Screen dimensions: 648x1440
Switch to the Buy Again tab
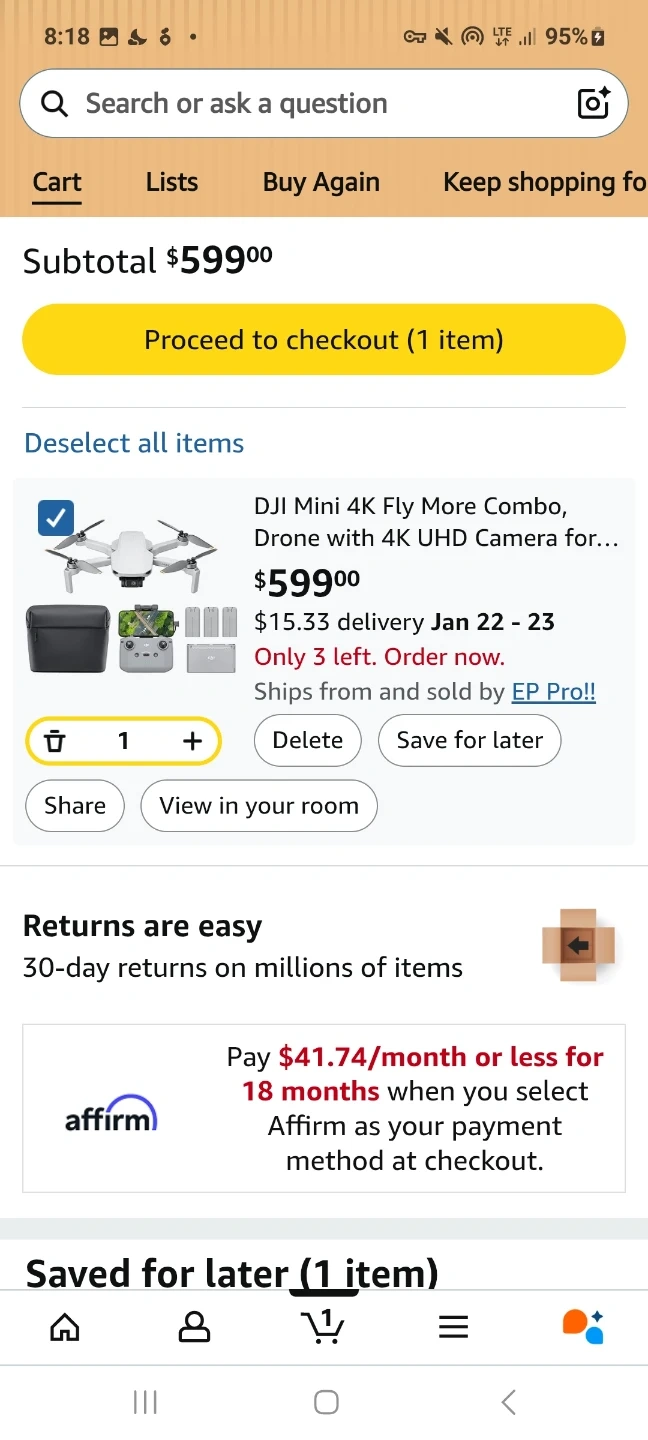click(x=321, y=182)
